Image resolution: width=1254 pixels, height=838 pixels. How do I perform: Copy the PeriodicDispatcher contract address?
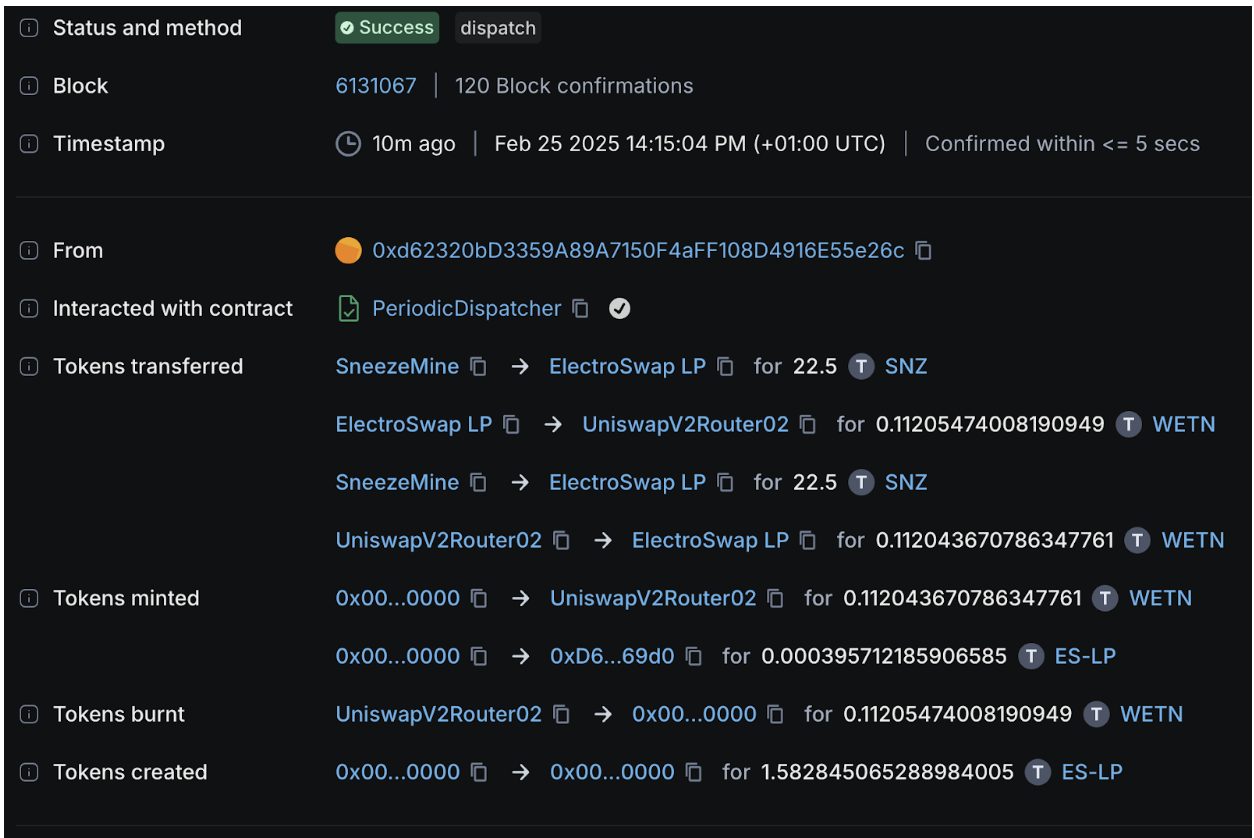pyautogui.click(x=580, y=309)
